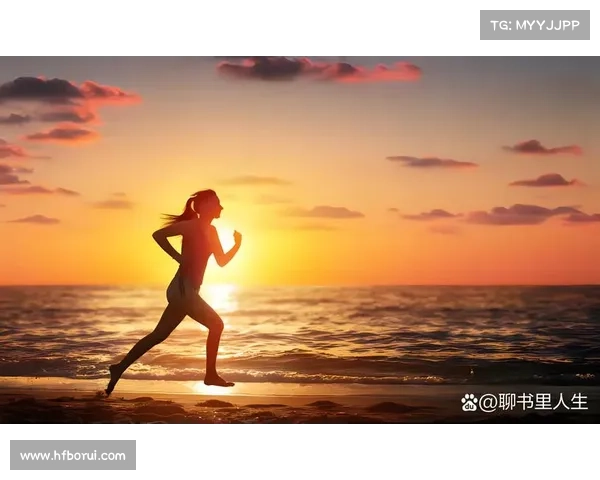
Task: Click the paw icon in the watermark
Action: coord(469,402)
